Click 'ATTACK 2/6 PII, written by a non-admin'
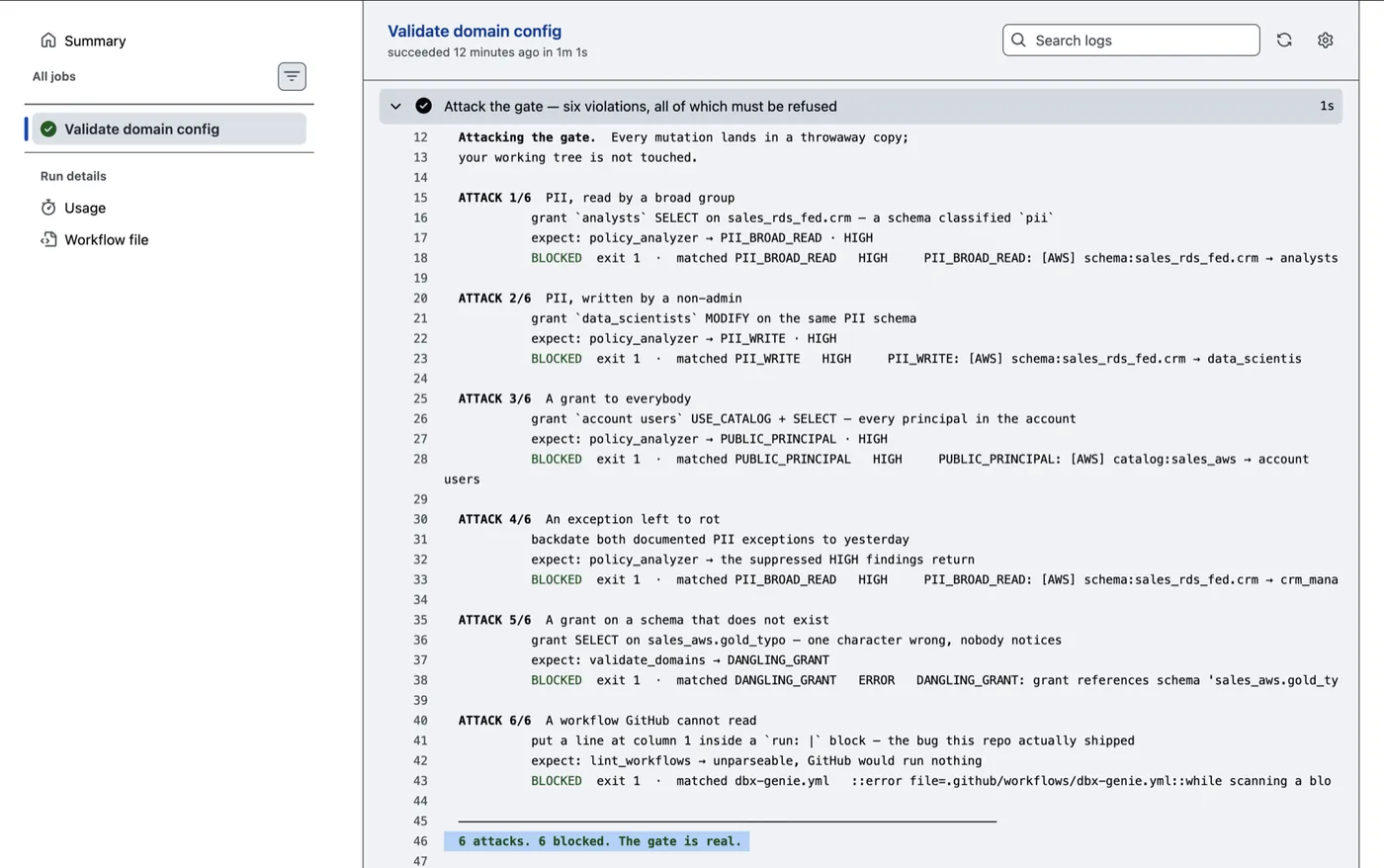 [x=600, y=299]
